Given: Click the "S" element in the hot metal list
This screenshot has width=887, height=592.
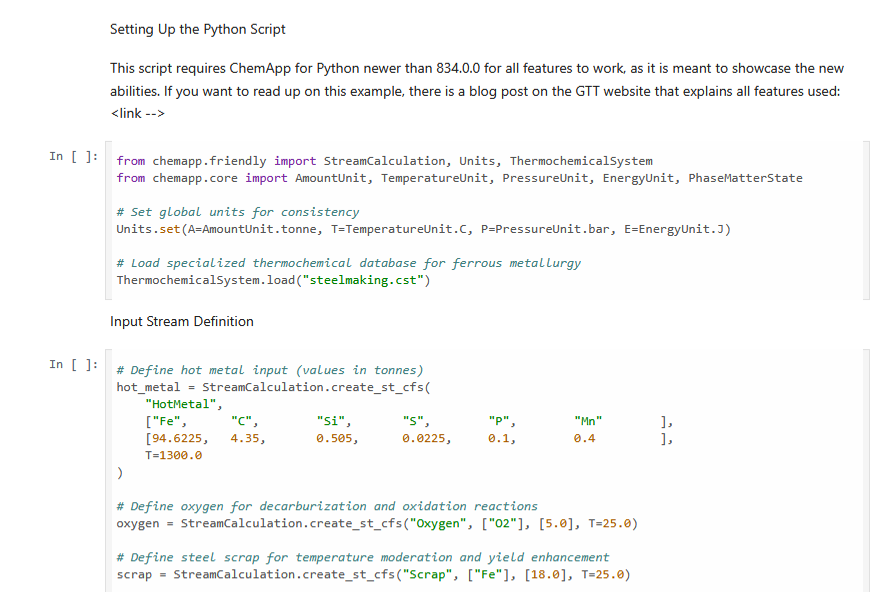Looking at the screenshot, I should point(413,421).
